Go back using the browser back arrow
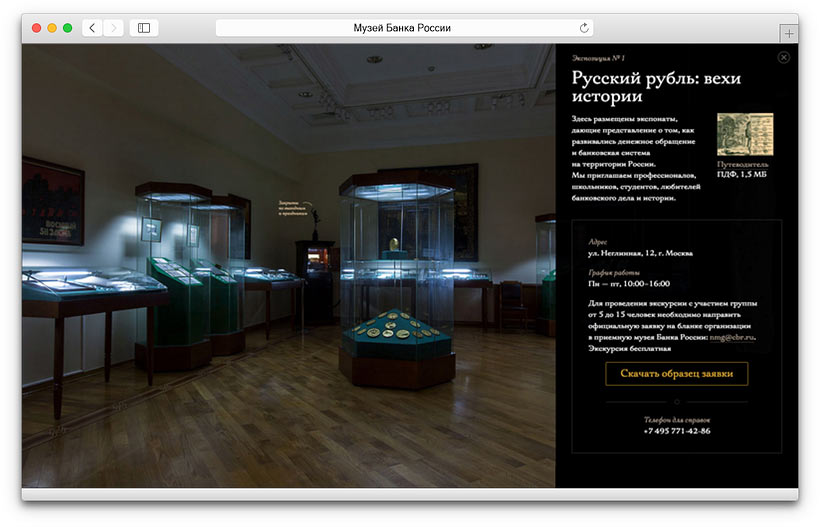The image size is (820, 527). [93, 28]
